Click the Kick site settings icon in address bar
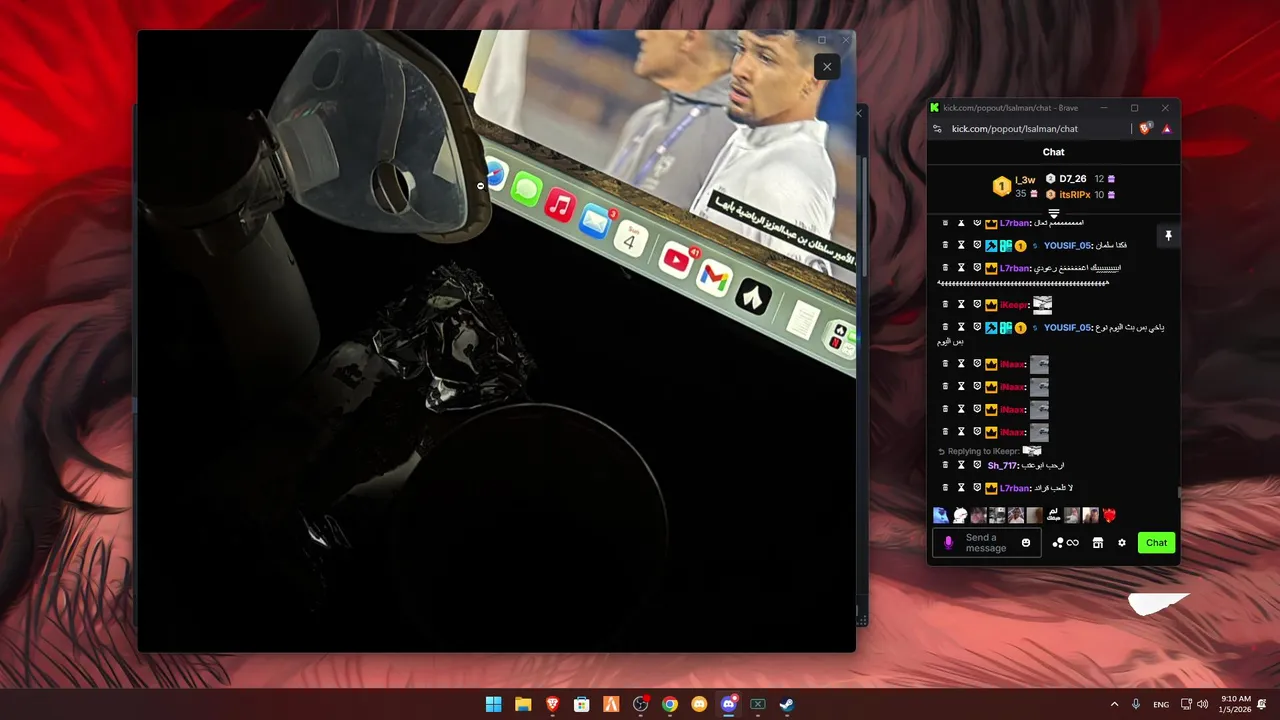 [937, 129]
